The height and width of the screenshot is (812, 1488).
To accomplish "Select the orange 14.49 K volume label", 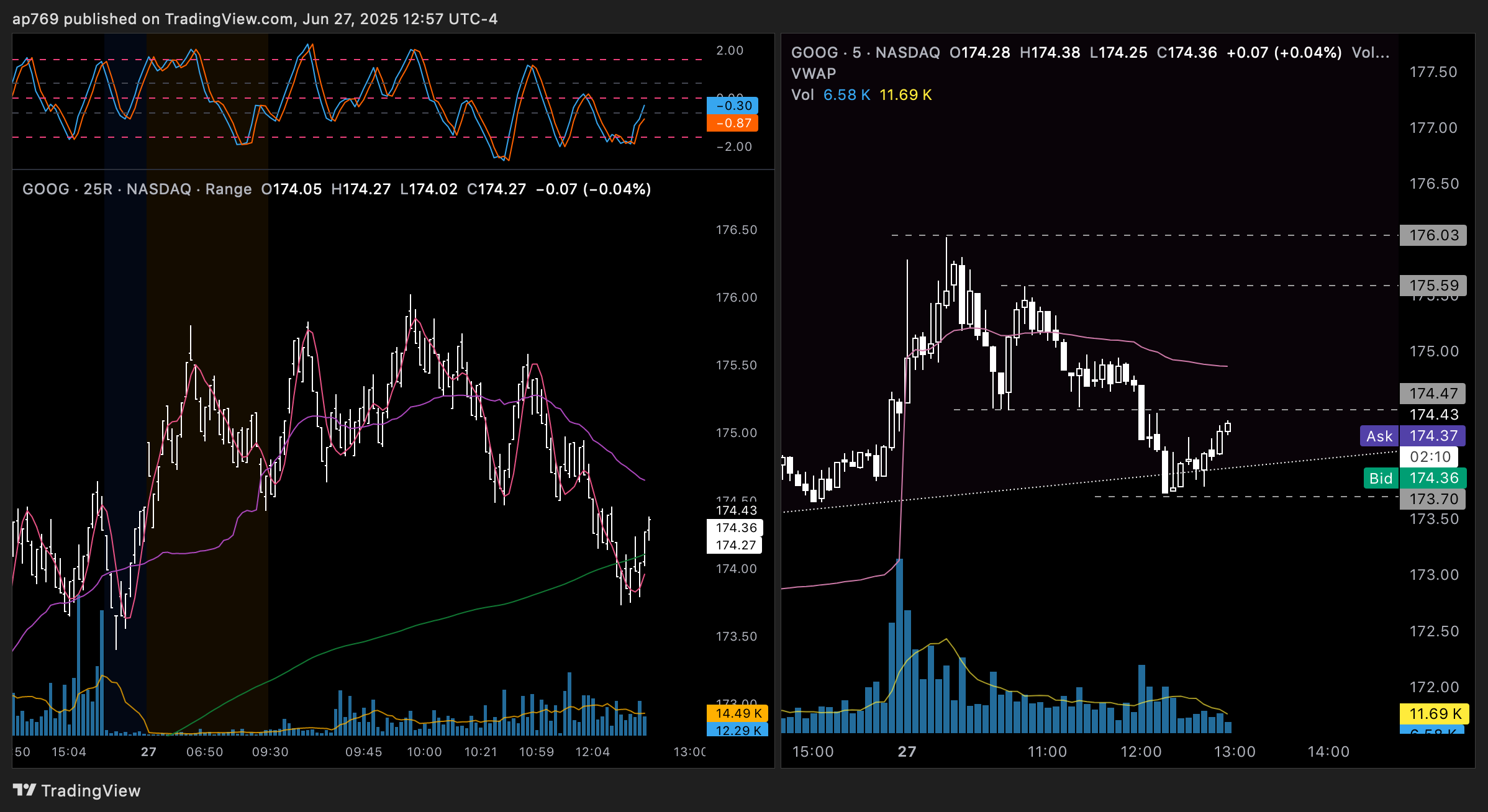I will (738, 713).
